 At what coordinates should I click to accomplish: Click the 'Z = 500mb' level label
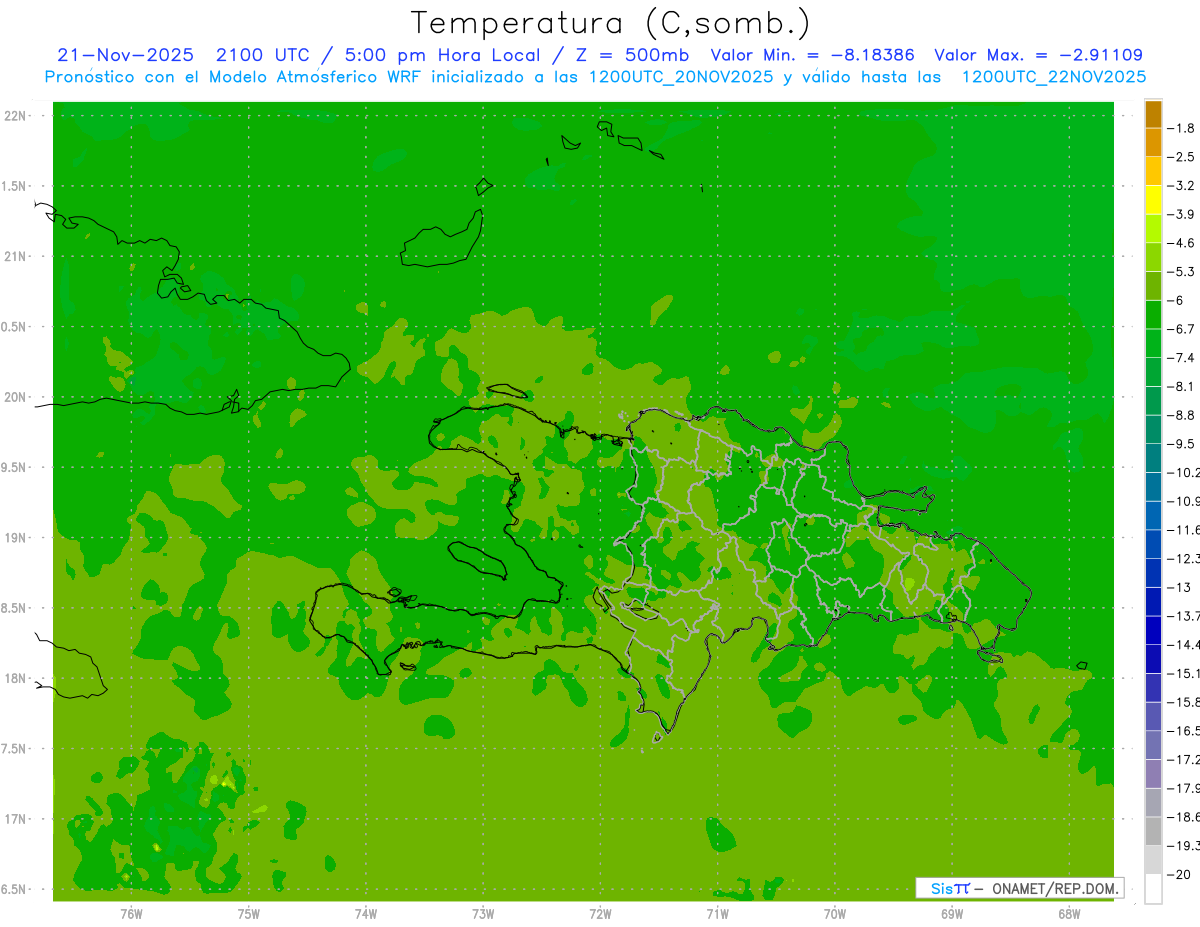pos(632,55)
